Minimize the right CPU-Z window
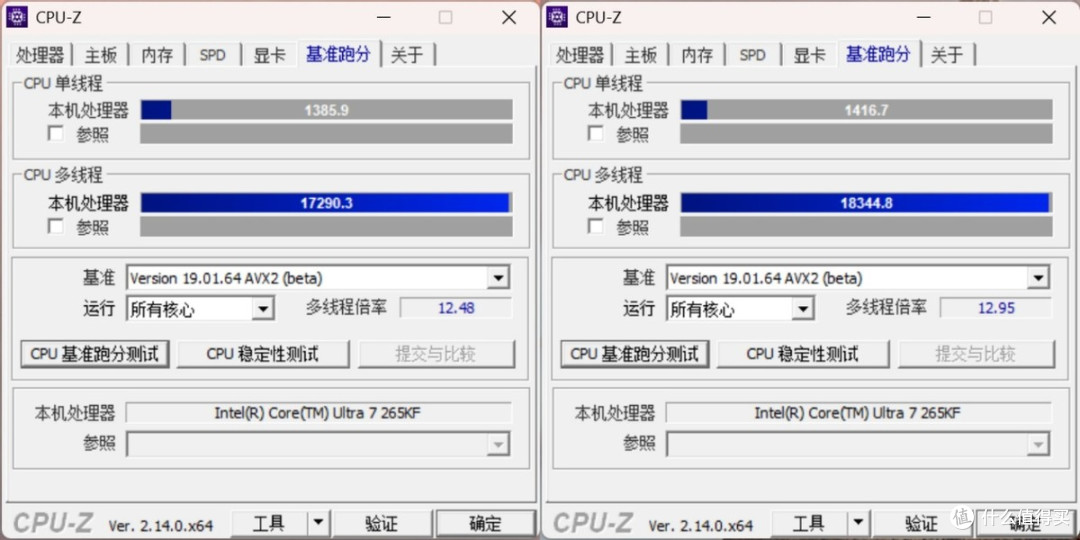 click(922, 17)
